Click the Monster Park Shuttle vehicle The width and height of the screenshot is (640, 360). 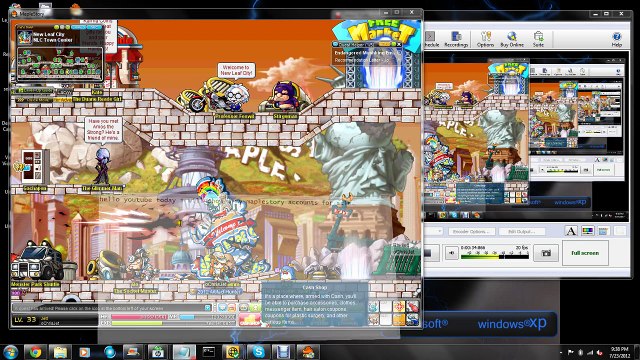click(x=36, y=260)
